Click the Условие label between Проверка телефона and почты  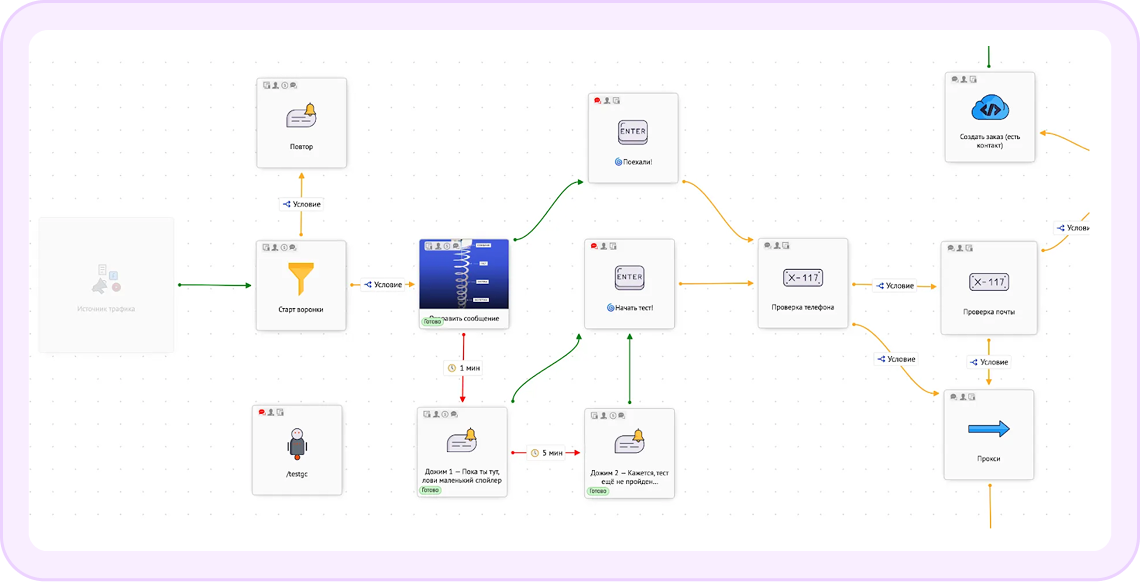point(895,286)
